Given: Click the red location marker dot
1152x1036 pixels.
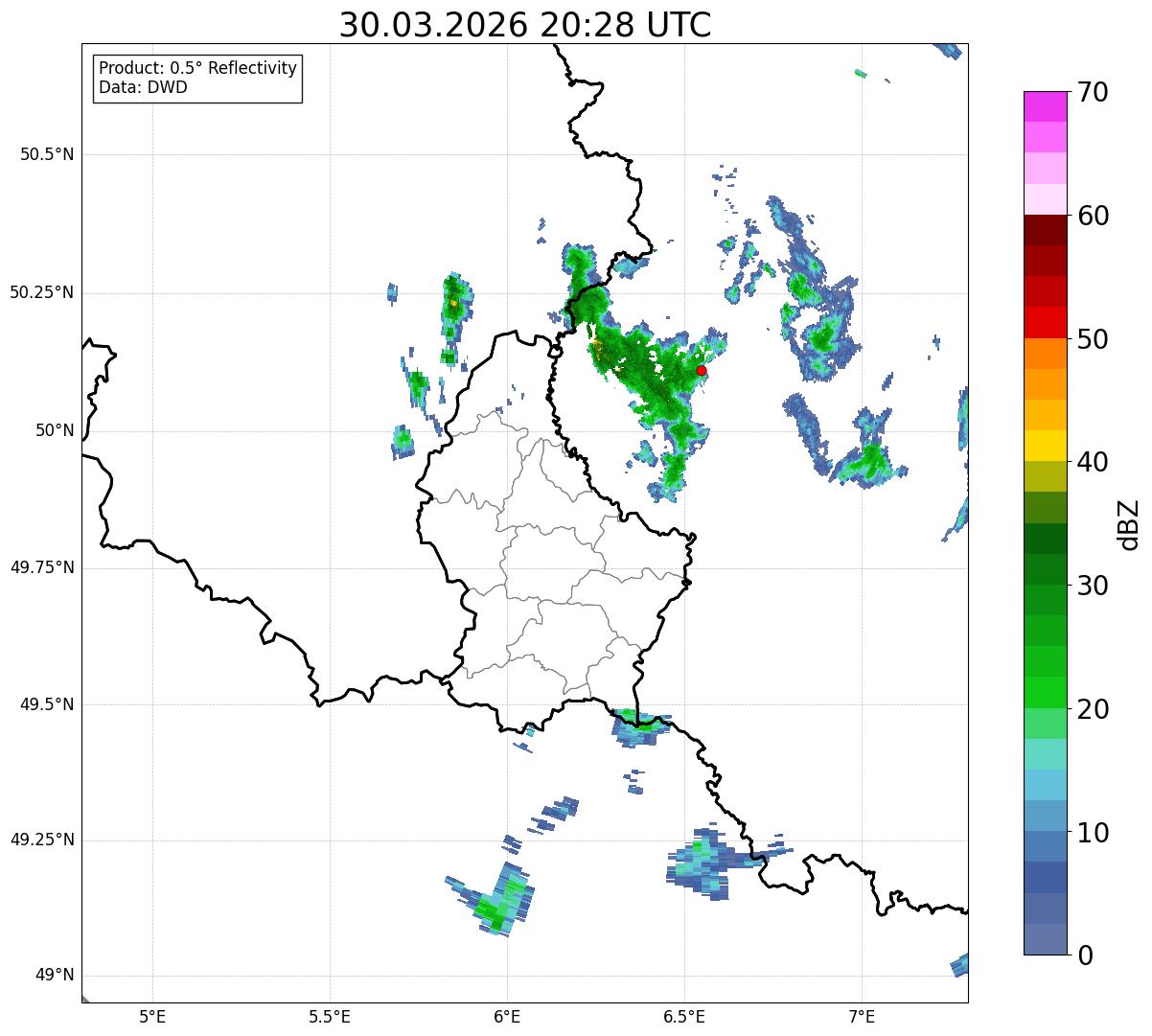Looking at the screenshot, I should tap(702, 370).
